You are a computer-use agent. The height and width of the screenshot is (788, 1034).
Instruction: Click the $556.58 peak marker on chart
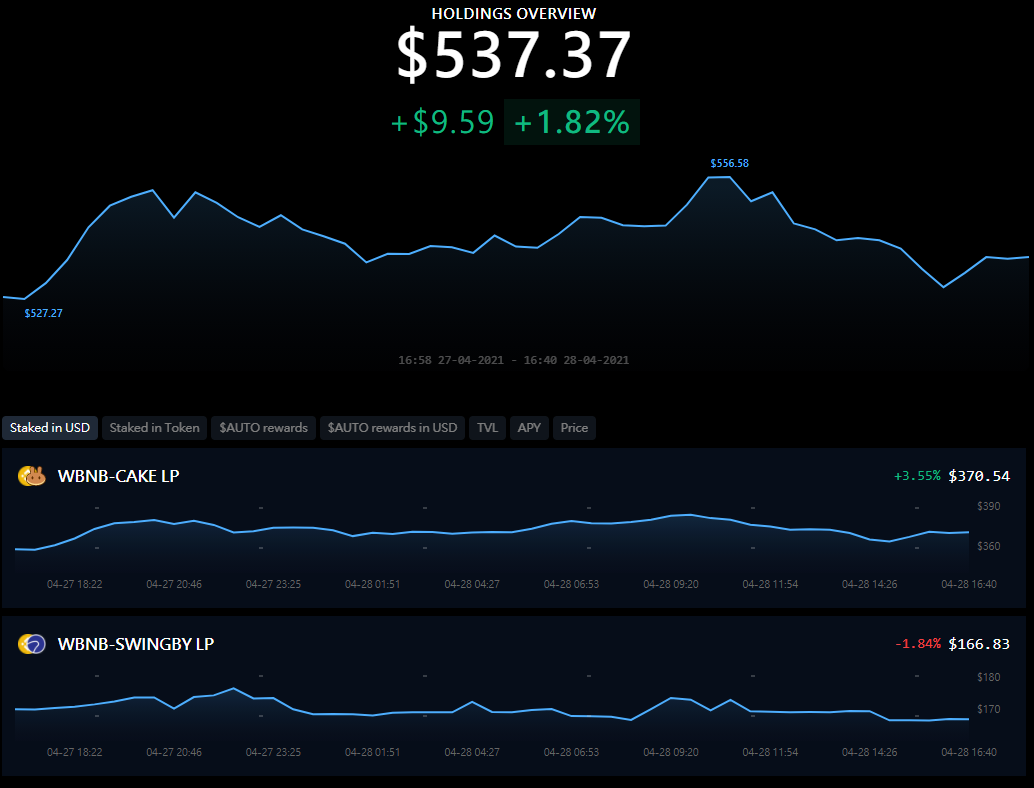point(729,164)
